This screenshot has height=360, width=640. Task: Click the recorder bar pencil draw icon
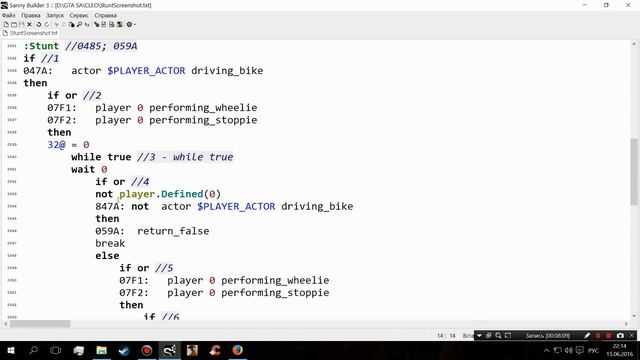(587, 336)
